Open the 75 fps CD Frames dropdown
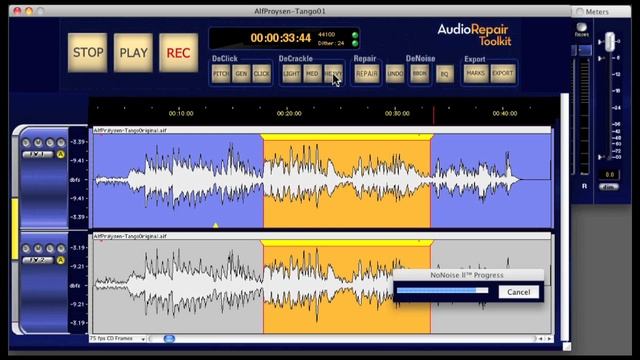Screen dimensions: 640x360 point(118,338)
